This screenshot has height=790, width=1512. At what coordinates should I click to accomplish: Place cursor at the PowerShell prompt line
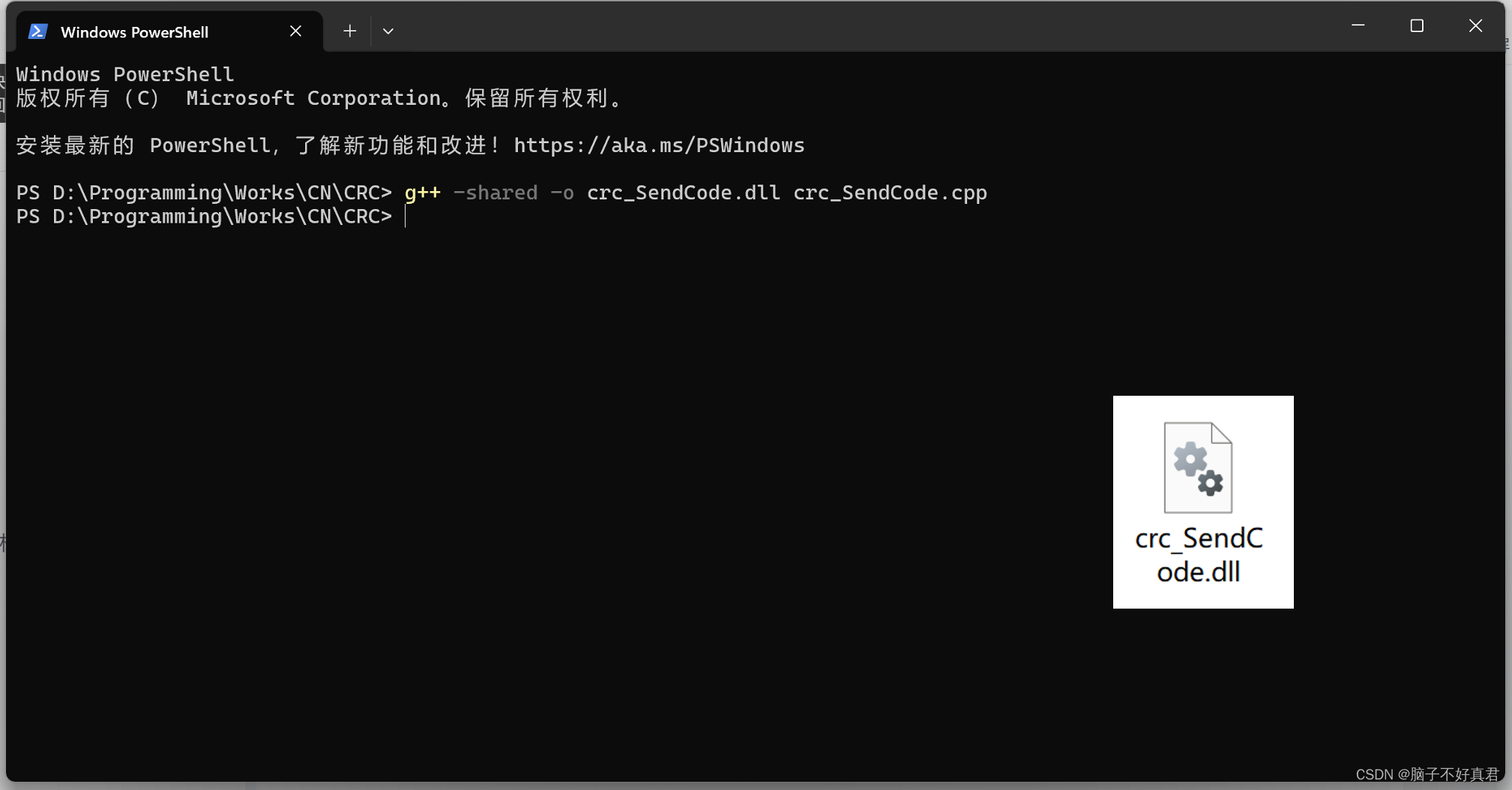click(406, 217)
